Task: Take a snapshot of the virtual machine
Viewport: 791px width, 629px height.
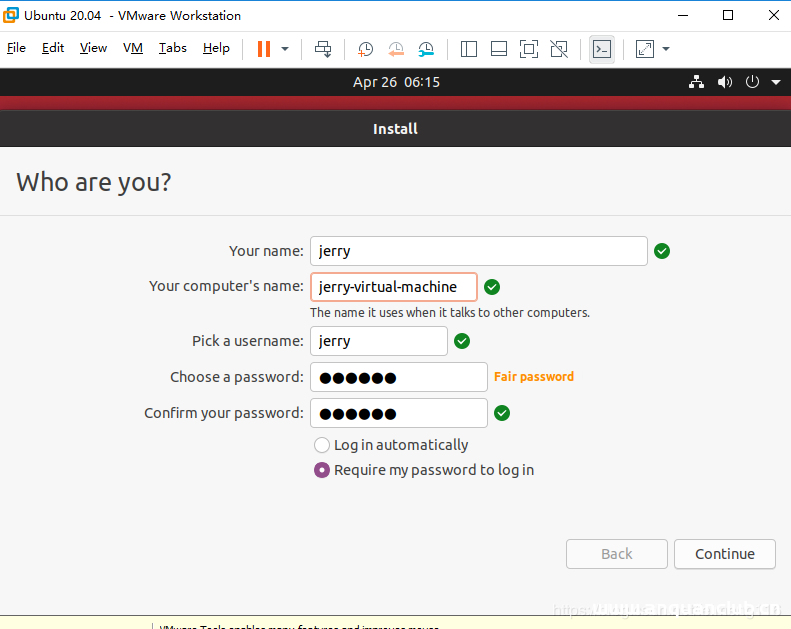Action: [366, 49]
